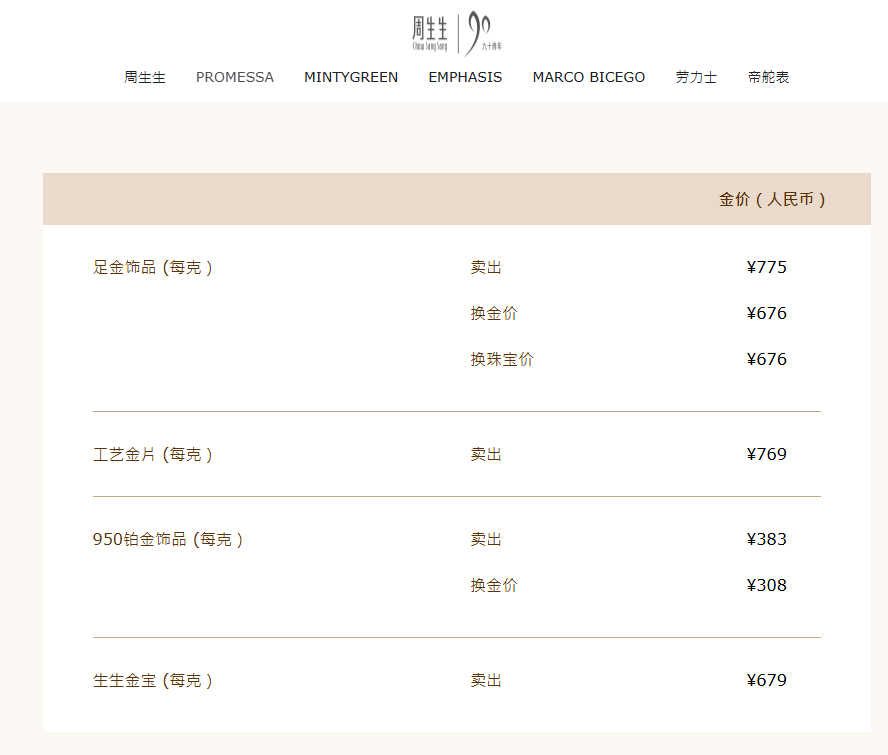
Task: Click the 金价（人民币）column header
Action: (772, 199)
